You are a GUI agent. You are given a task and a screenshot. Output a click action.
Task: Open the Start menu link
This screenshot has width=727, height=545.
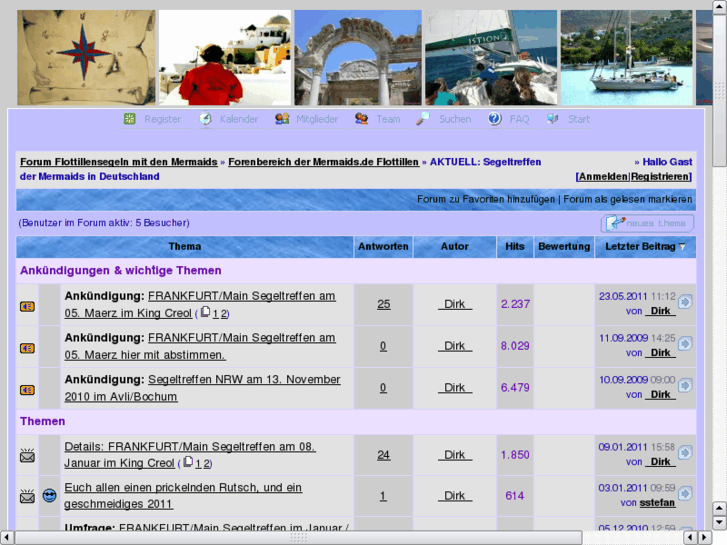click(579, 119)
